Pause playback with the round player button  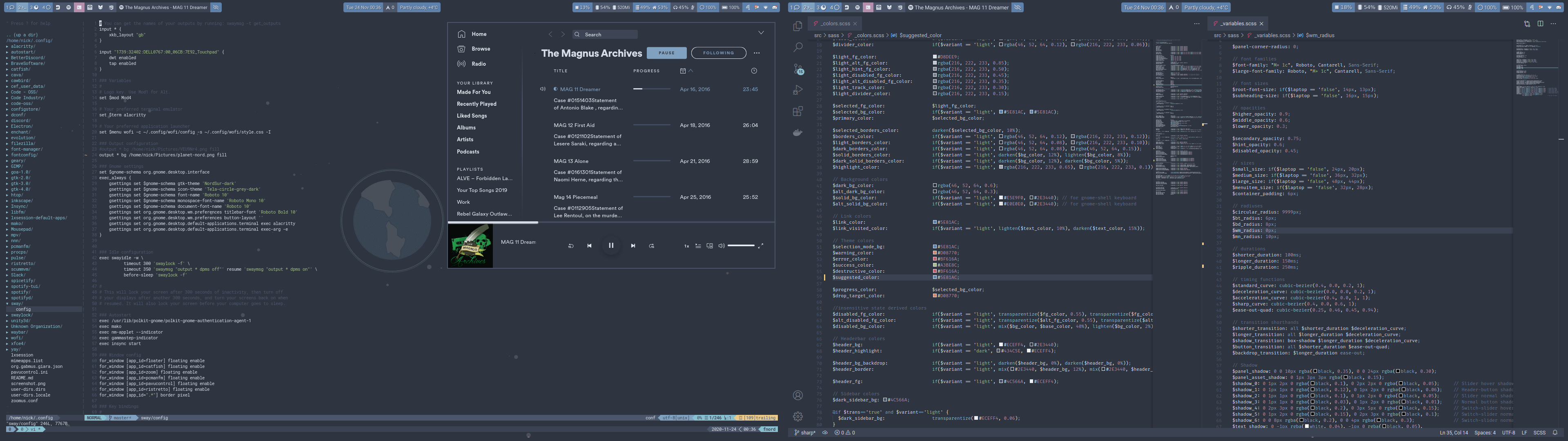[611, 245]
